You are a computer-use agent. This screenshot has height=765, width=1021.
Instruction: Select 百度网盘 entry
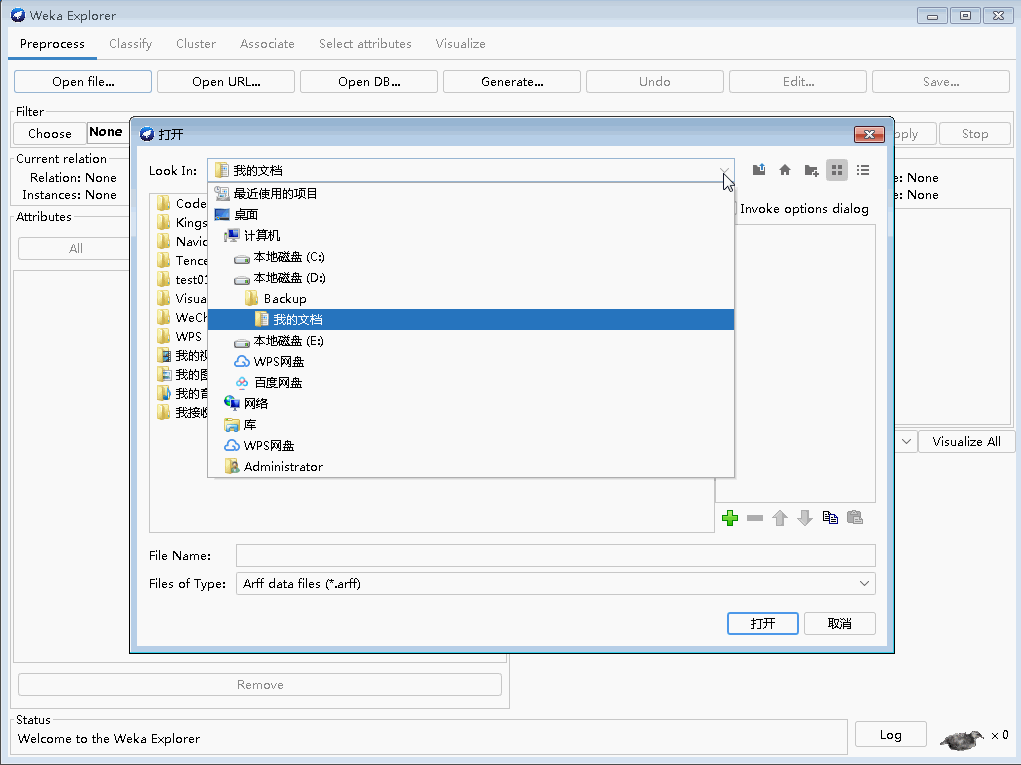pyautogui.click(x=471, y=382)
